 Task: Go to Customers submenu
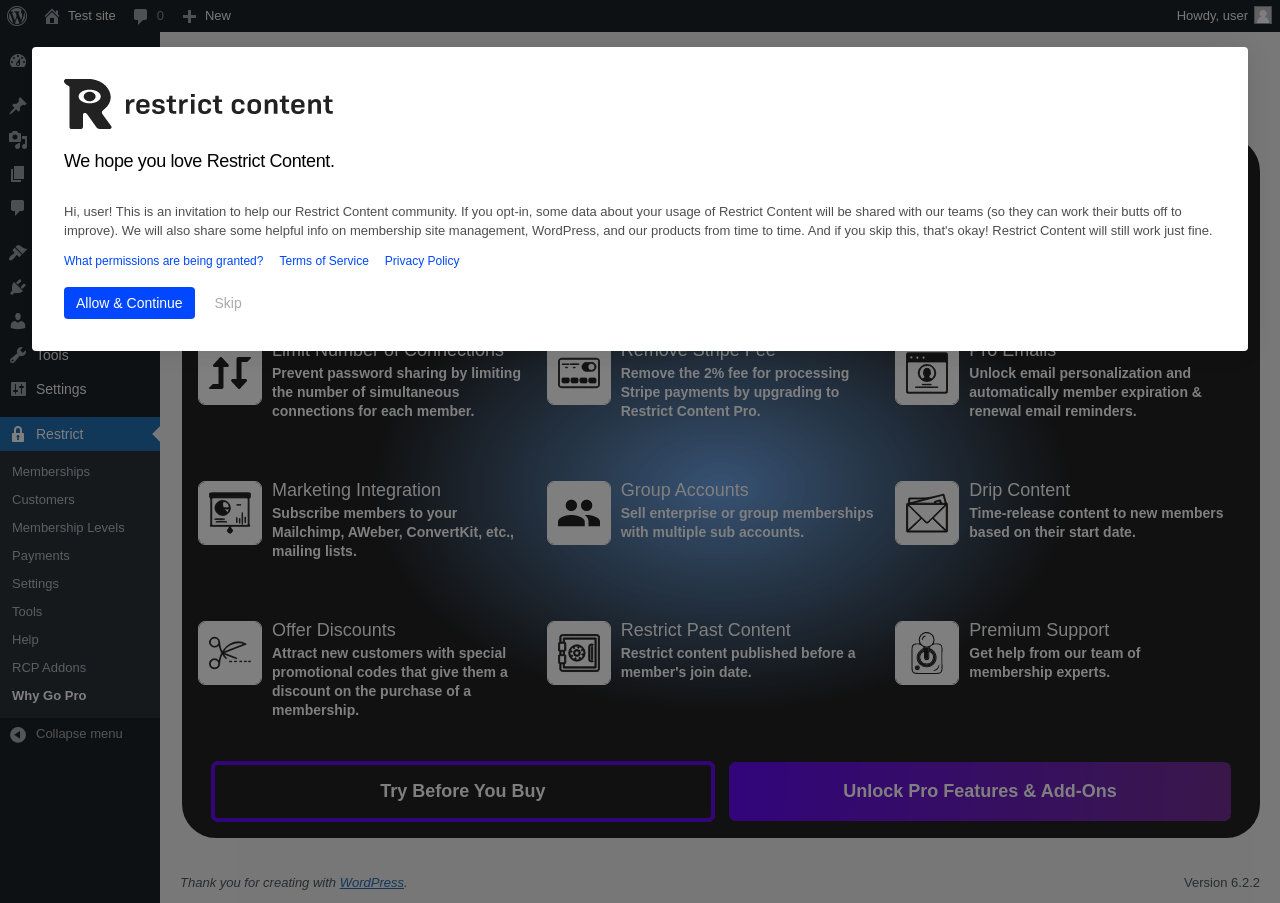pos(43,500)
